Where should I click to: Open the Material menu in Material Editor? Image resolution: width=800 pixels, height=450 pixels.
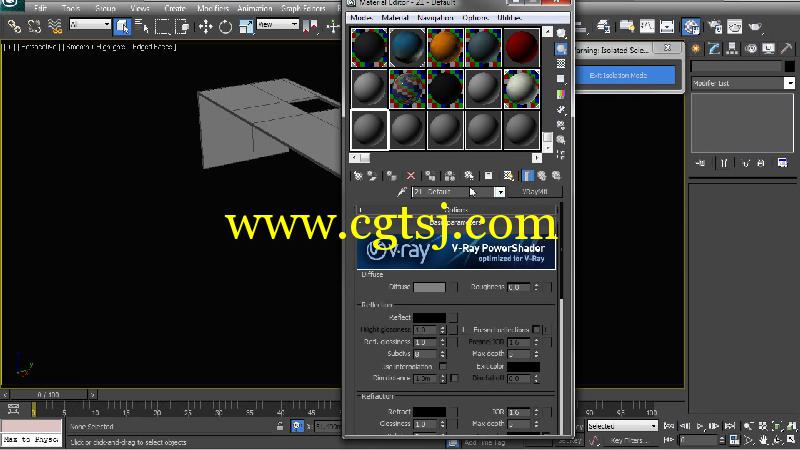tap(395, 18)
